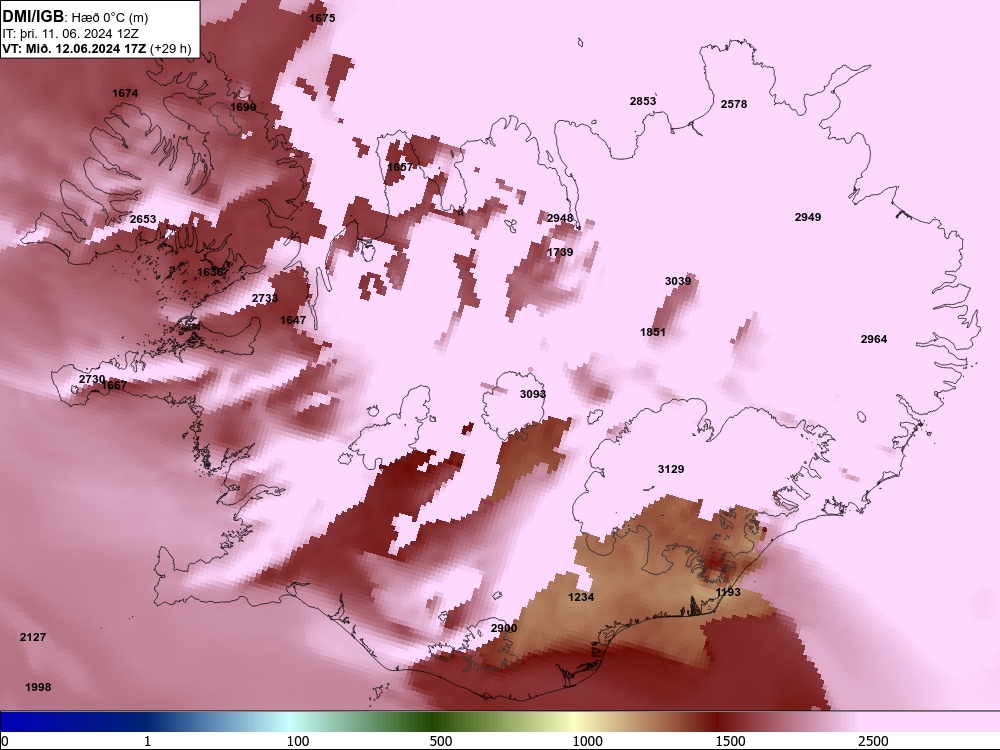1000x750 pixels.
Task: Click the color scale tick label 0
Action: click(5, 741)
